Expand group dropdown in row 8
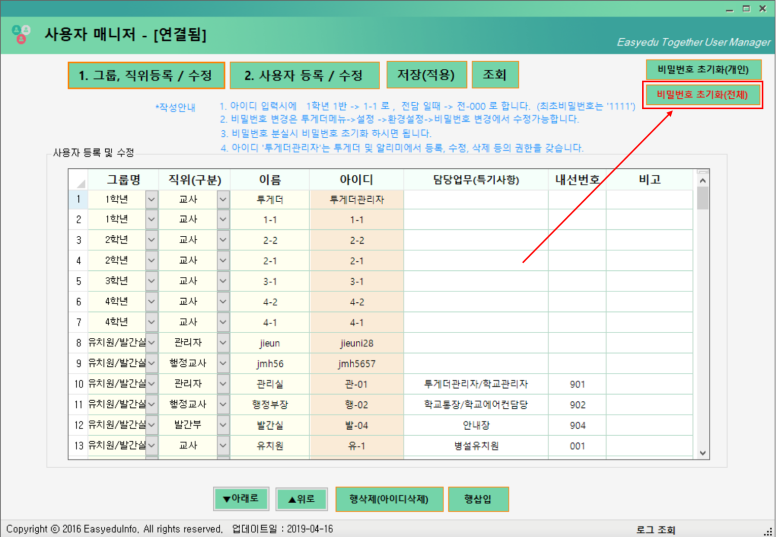Viewport: 776px width, 537px height. pyautogui.click(x=151, y=342)
